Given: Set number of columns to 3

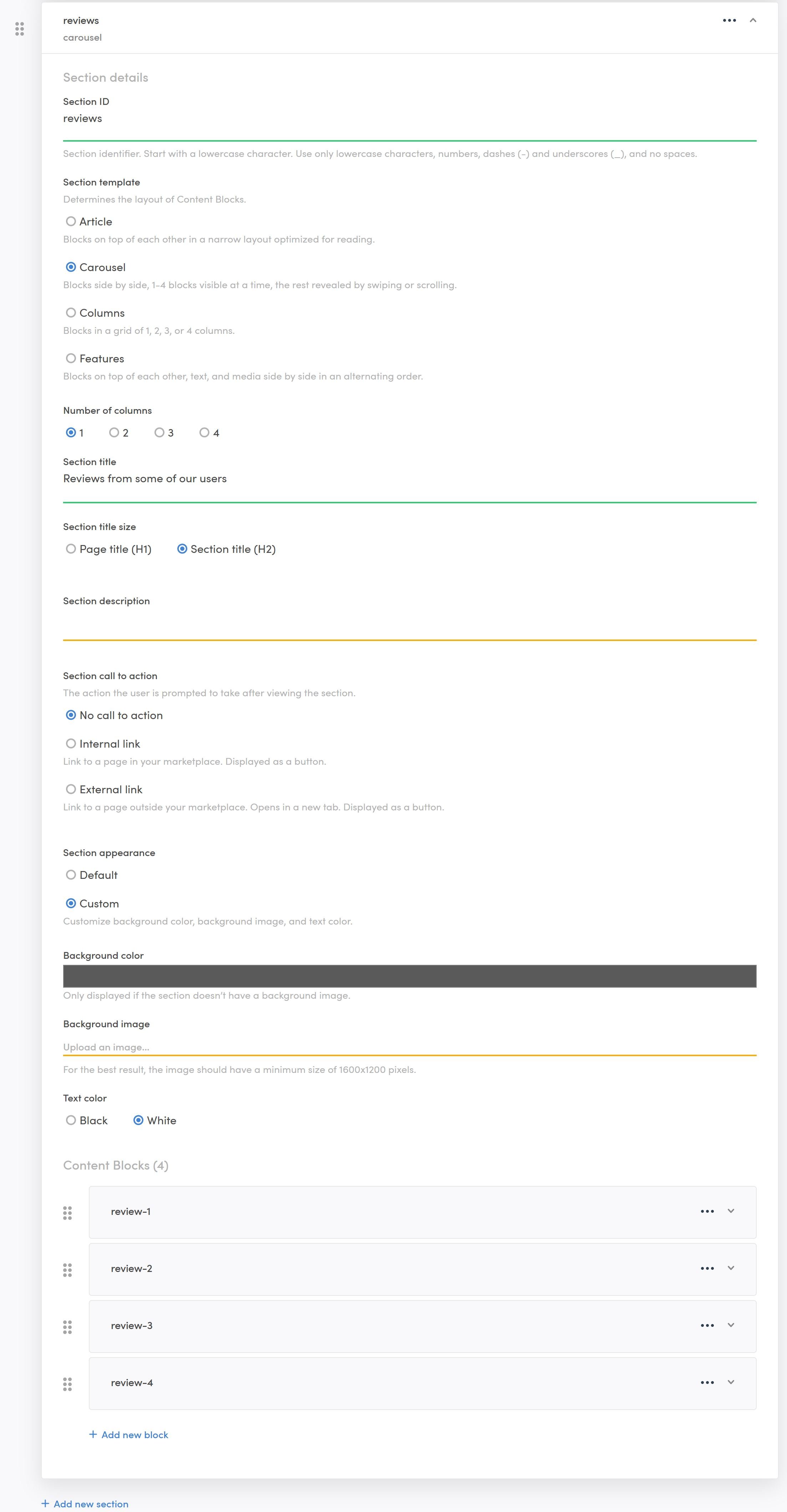Looking at the screenshot, I should point(159,433).
